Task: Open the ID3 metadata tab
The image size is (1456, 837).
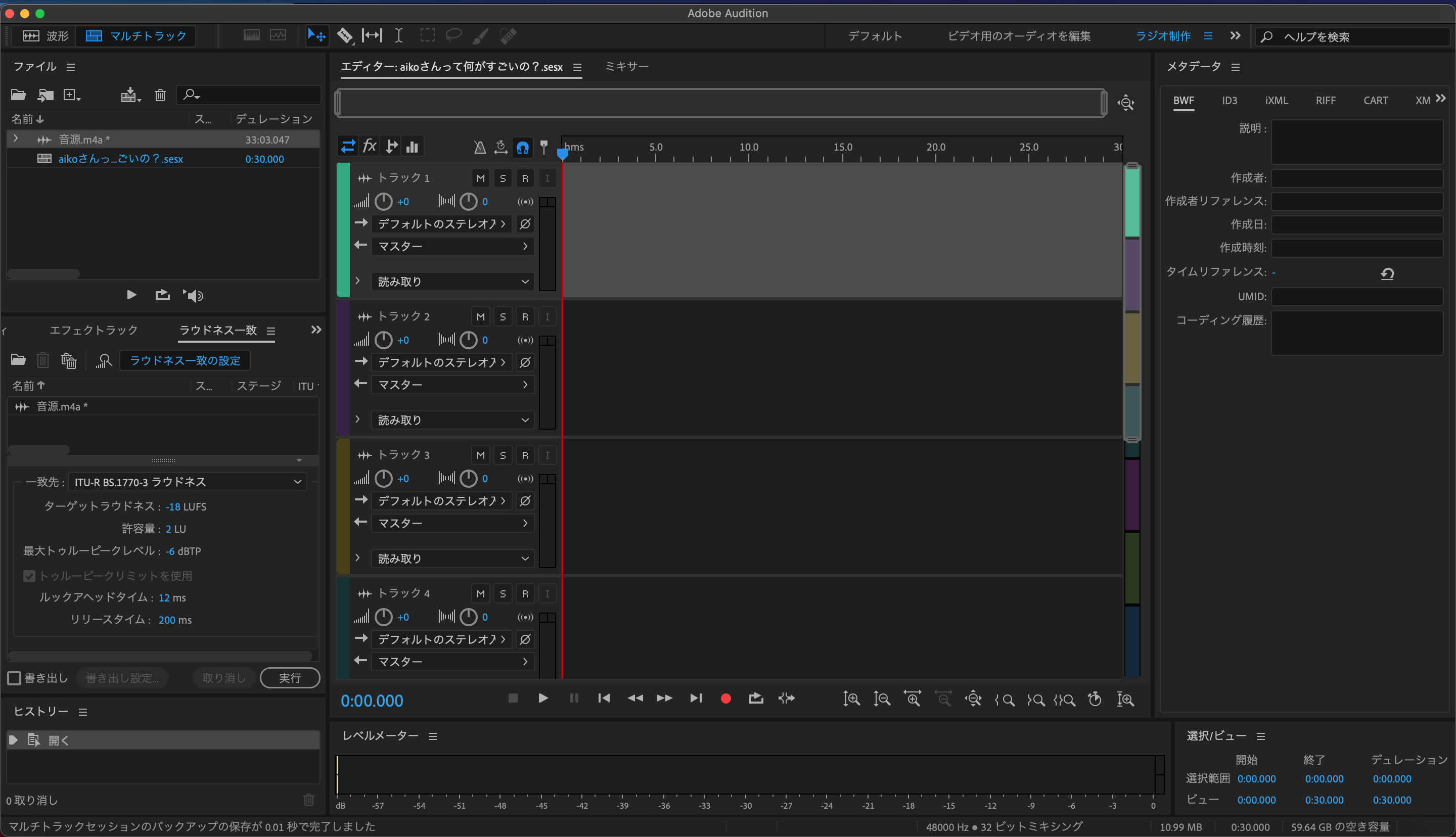Action: coord(1229,101)
